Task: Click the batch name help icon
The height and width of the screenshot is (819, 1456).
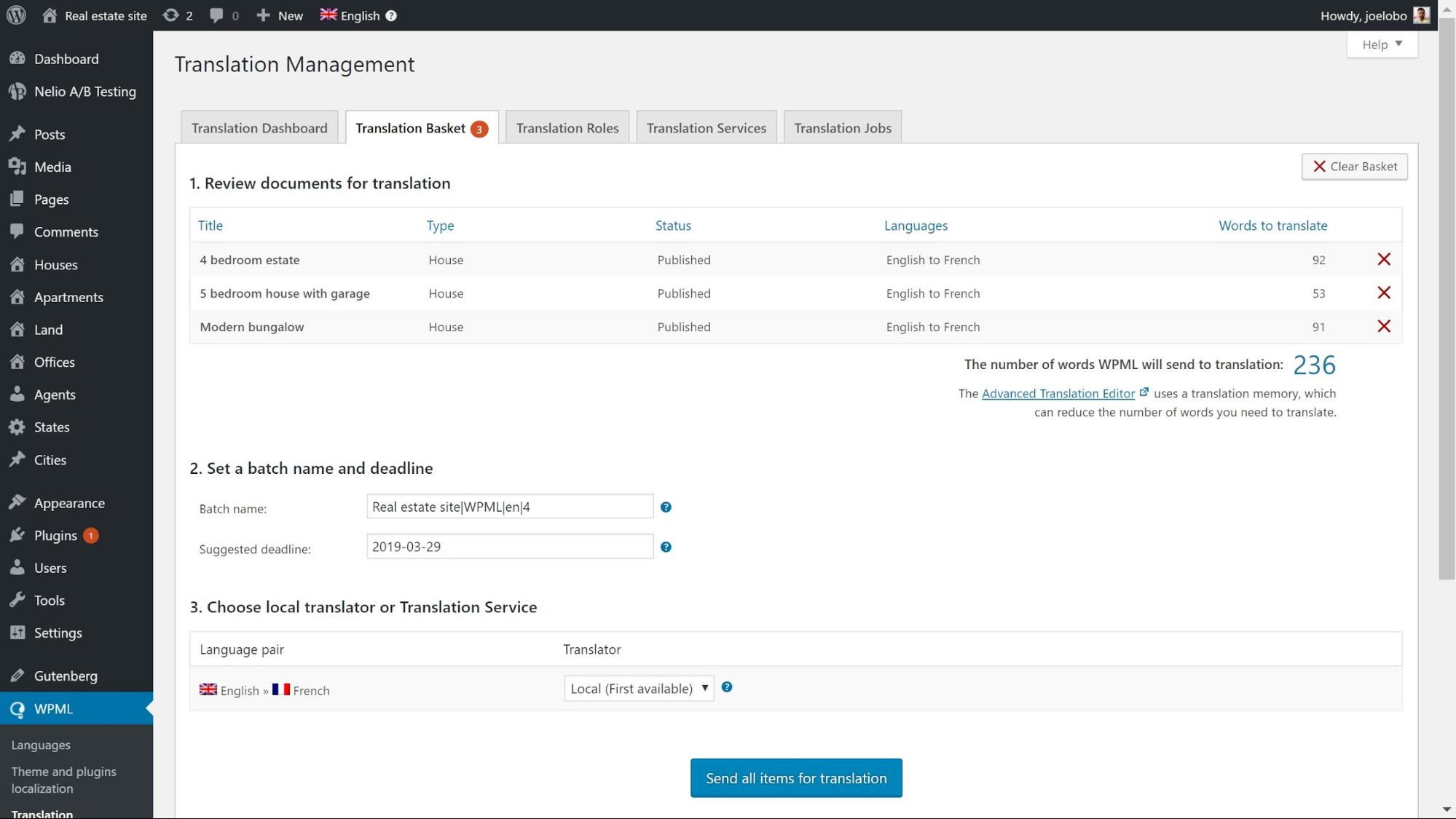Action: coord(665,507)
